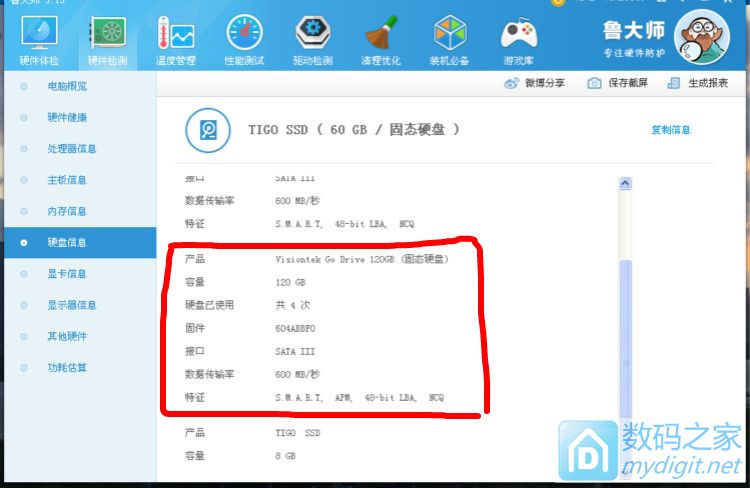Open 功耗估算 in sidebar
750x488 pixels.
click(x=67, y=368)
